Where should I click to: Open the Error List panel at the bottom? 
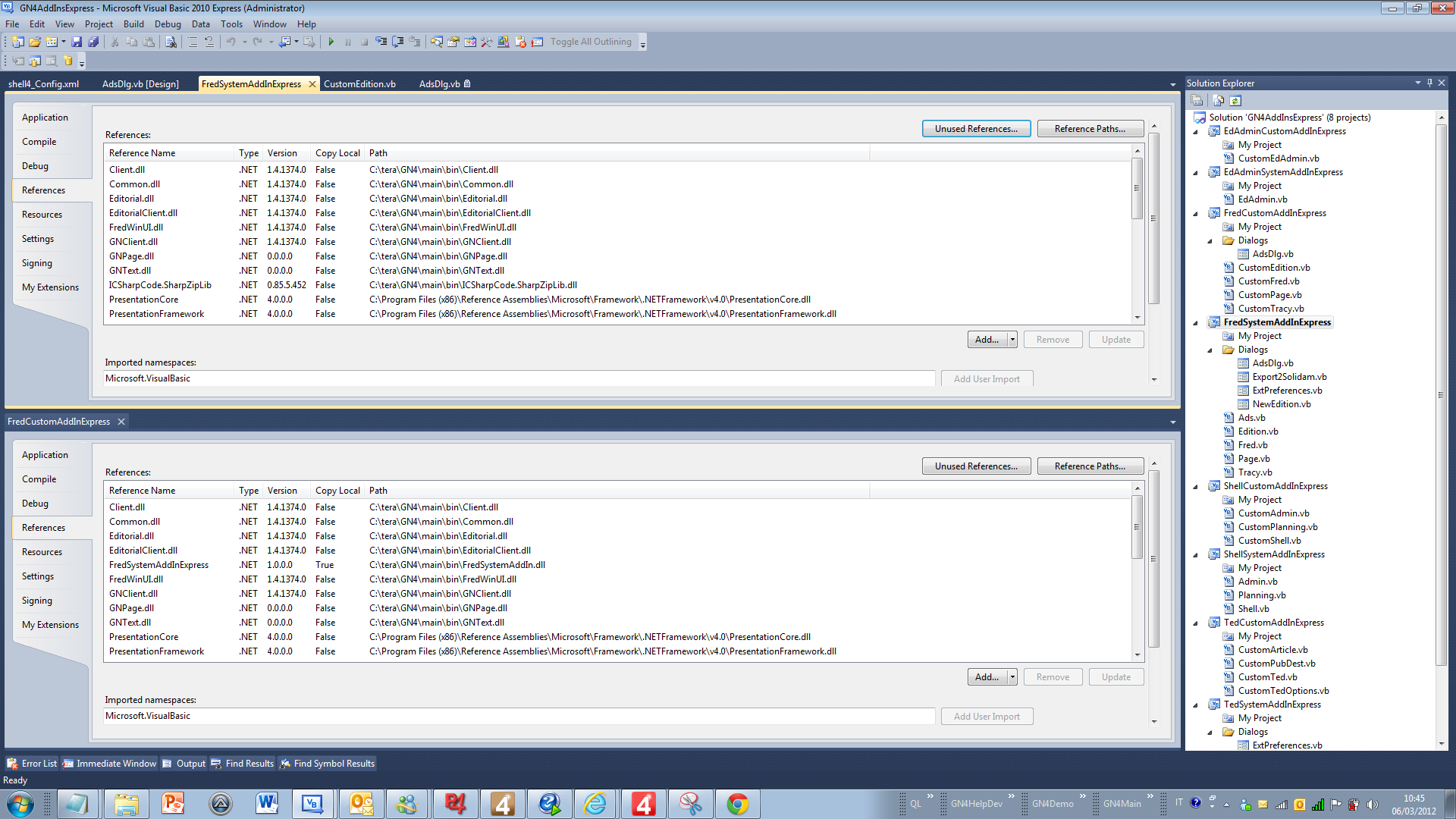[32, 764]
